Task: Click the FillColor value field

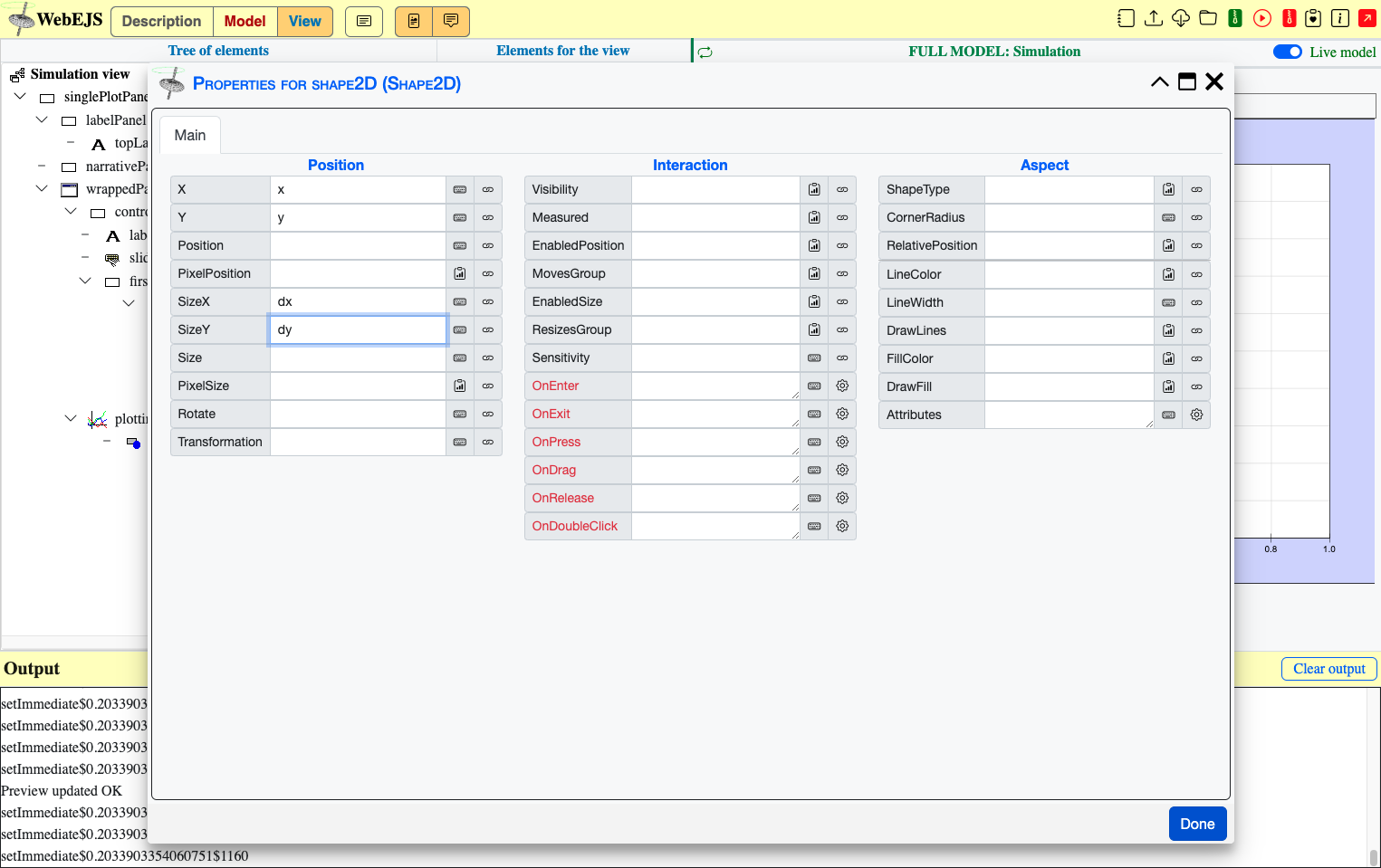Action: [x=1069, y=359]
